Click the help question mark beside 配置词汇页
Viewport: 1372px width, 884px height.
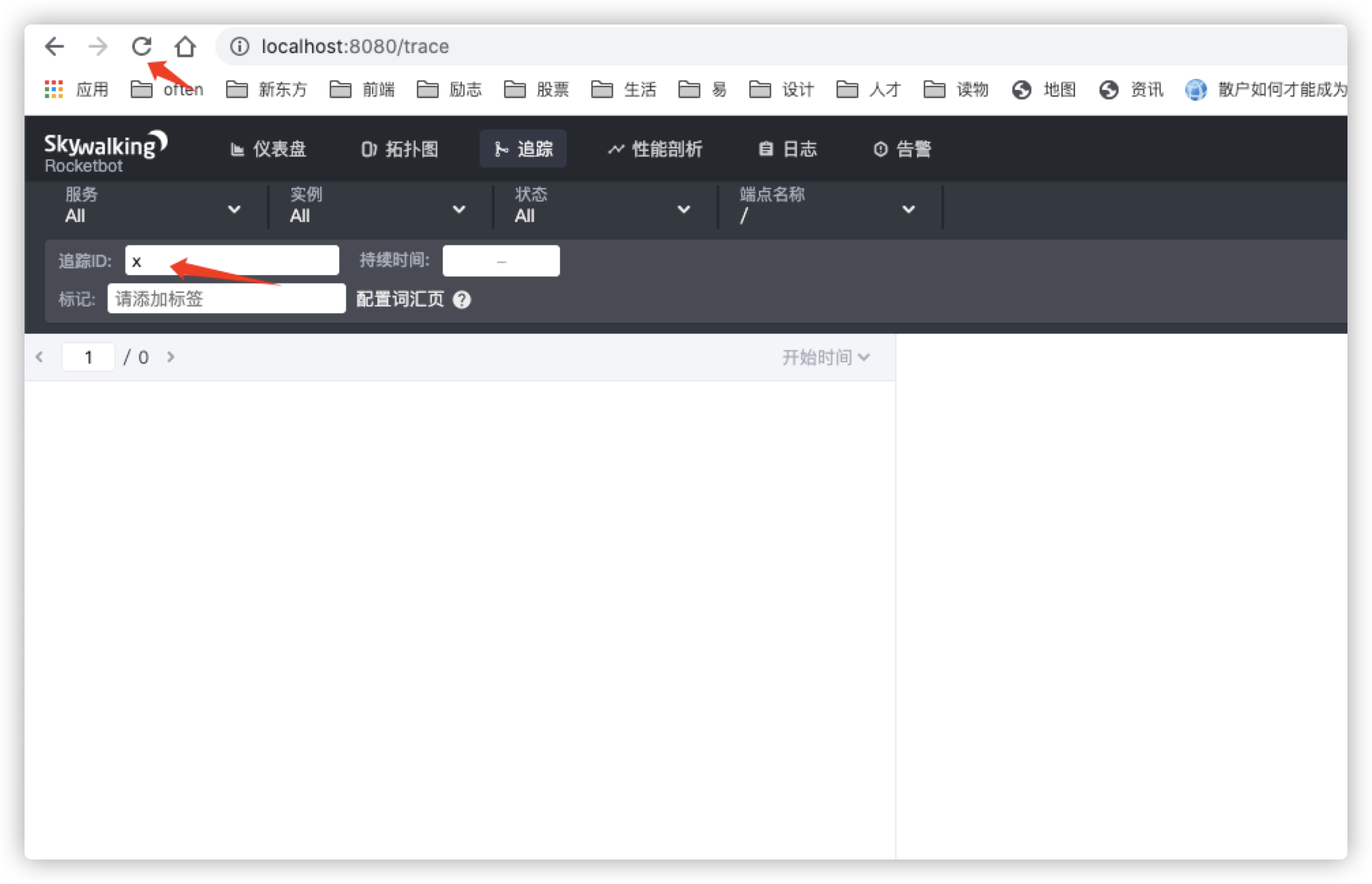(x=462, y=300)
